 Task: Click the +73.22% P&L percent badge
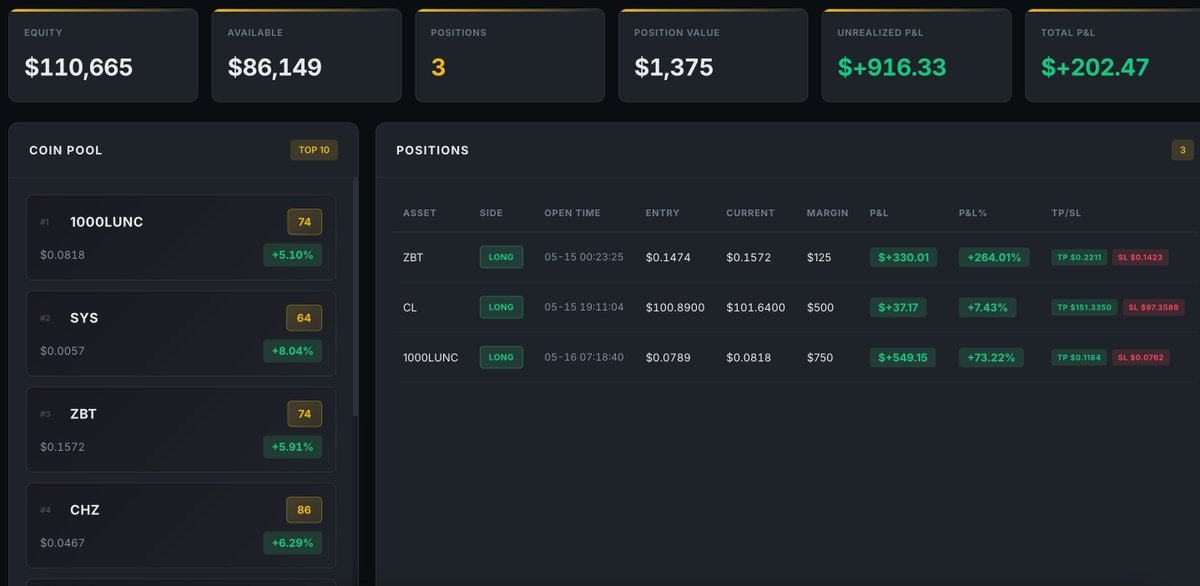990,357
